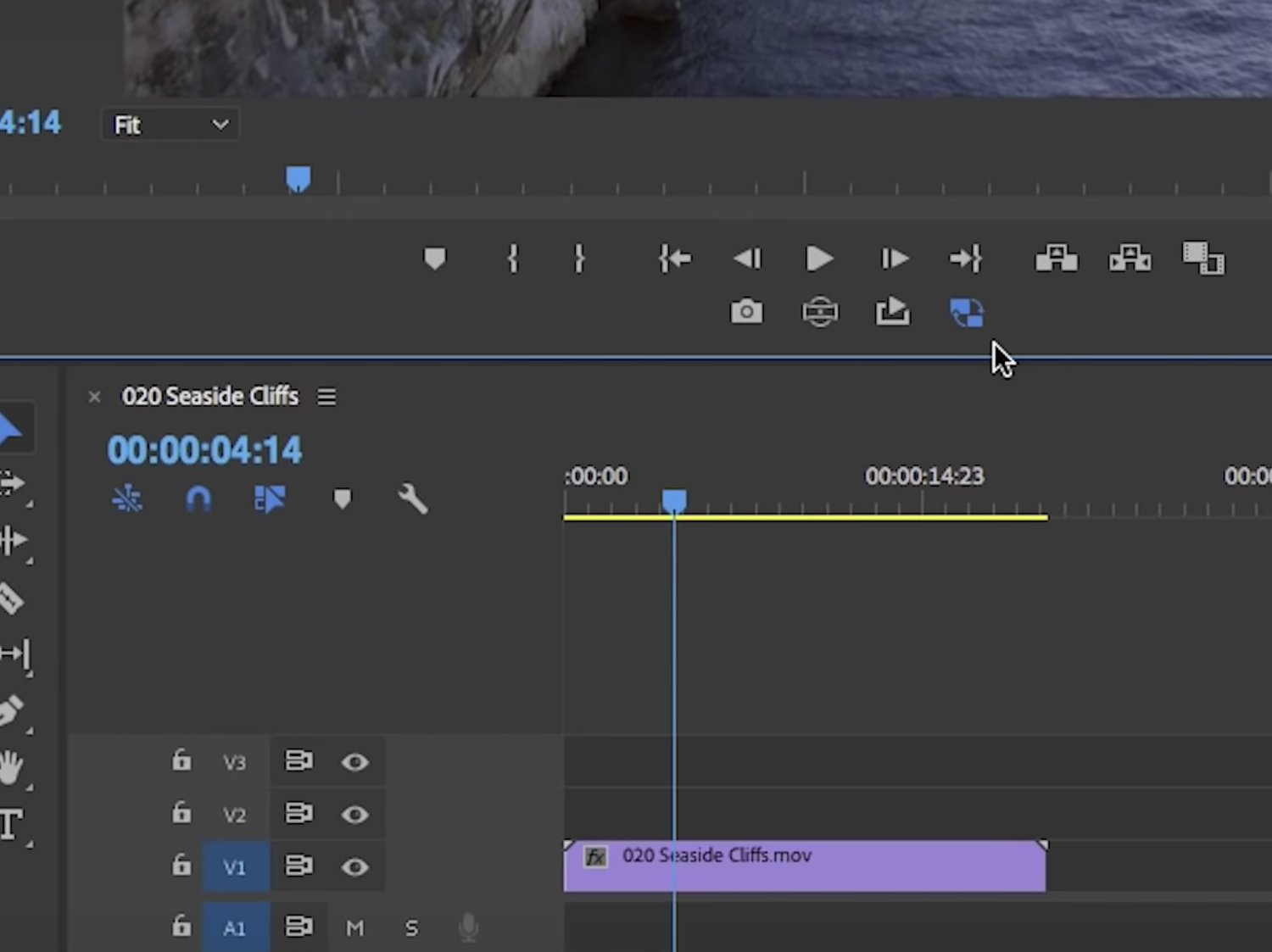
Task: Mute the A1 audio track
Action: coord(354,928)
